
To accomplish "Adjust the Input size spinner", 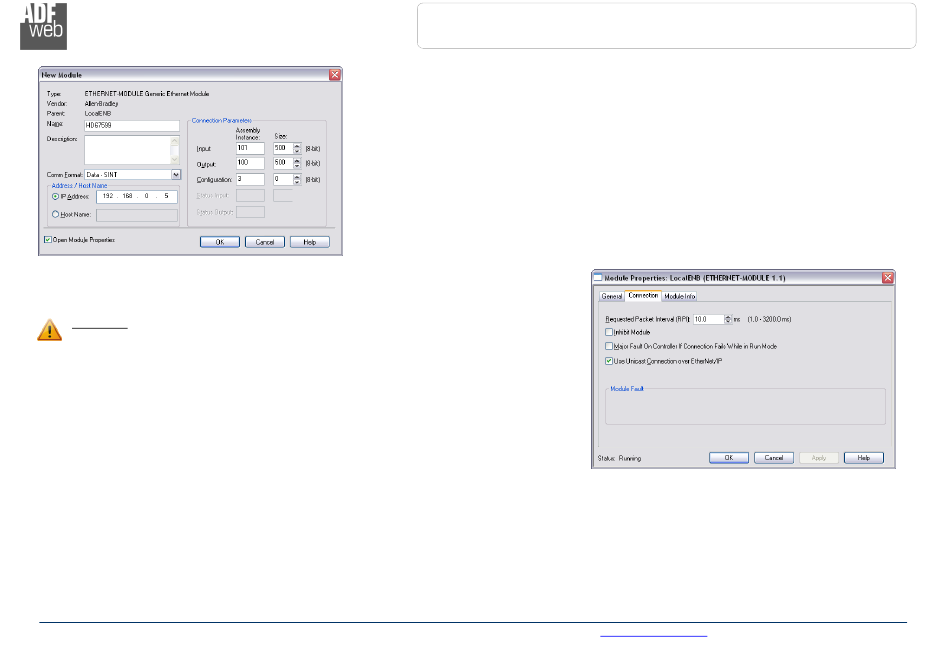I will (x=296, y=148).
